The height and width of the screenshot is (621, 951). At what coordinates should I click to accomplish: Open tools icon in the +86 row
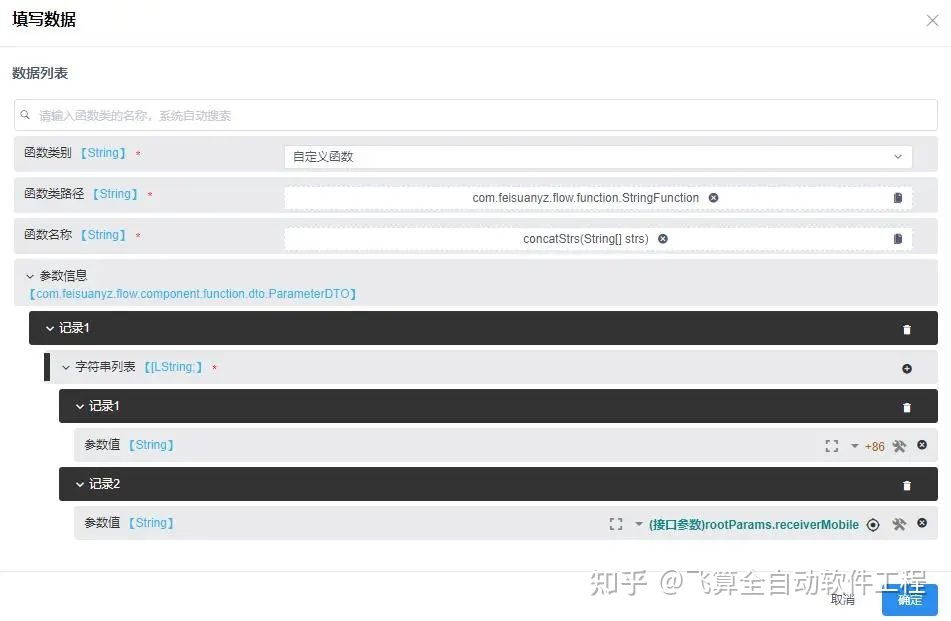click(899, 446)
